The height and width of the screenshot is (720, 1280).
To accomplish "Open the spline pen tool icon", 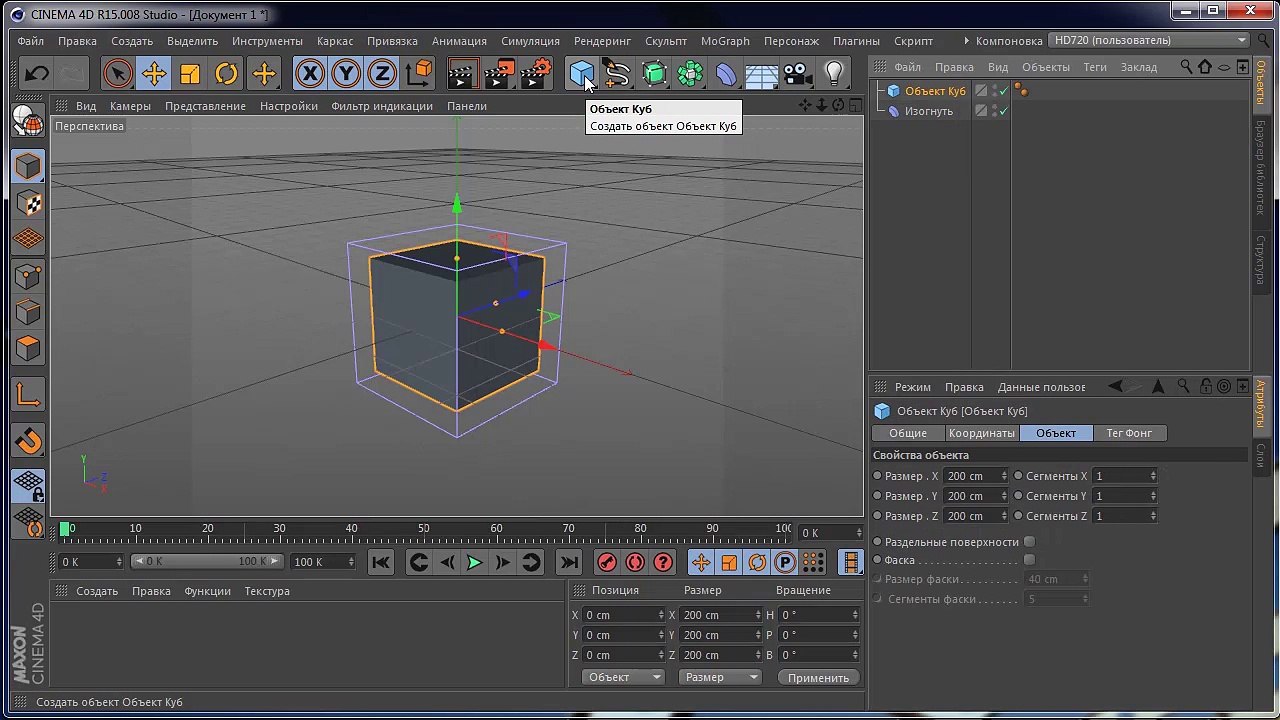I will point(617,73).
